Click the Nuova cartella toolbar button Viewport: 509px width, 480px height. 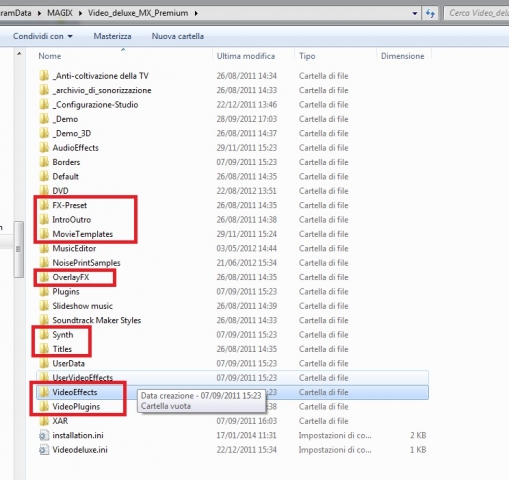click(178, 36)
